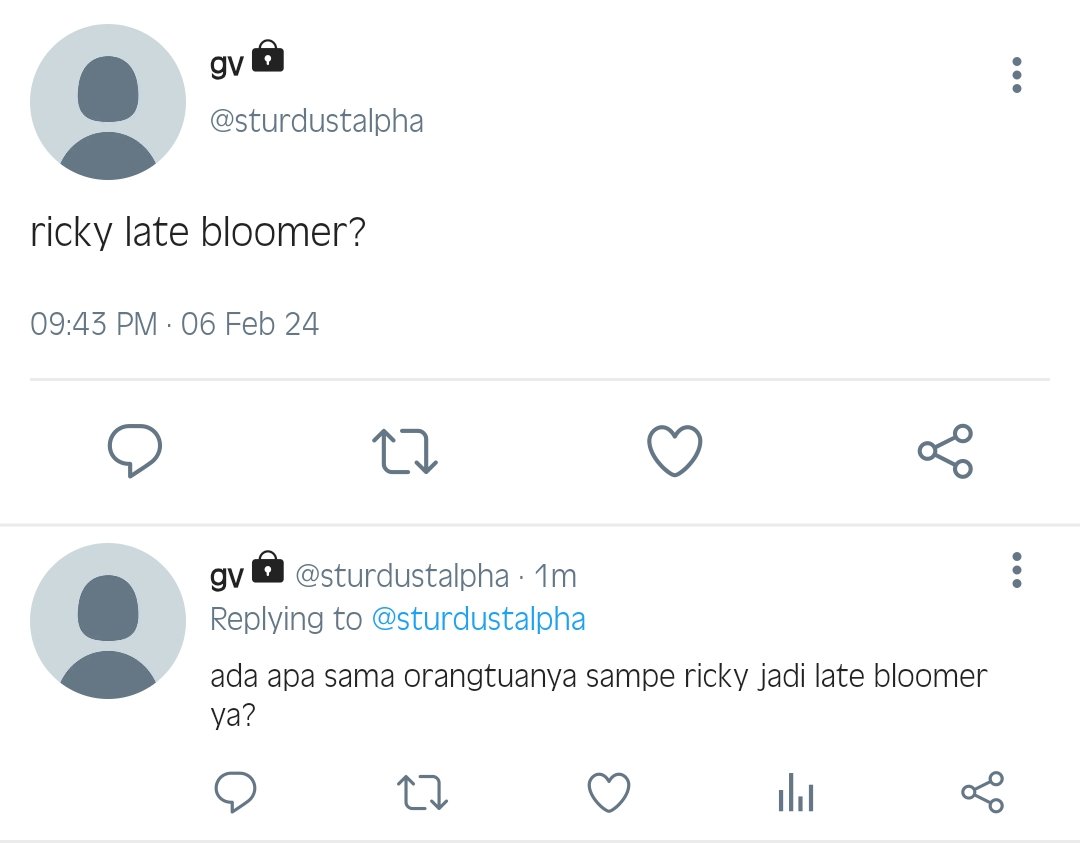Tap the 09:43 PM · 06 Feb 24 timestamp

(x=175, y=324)
